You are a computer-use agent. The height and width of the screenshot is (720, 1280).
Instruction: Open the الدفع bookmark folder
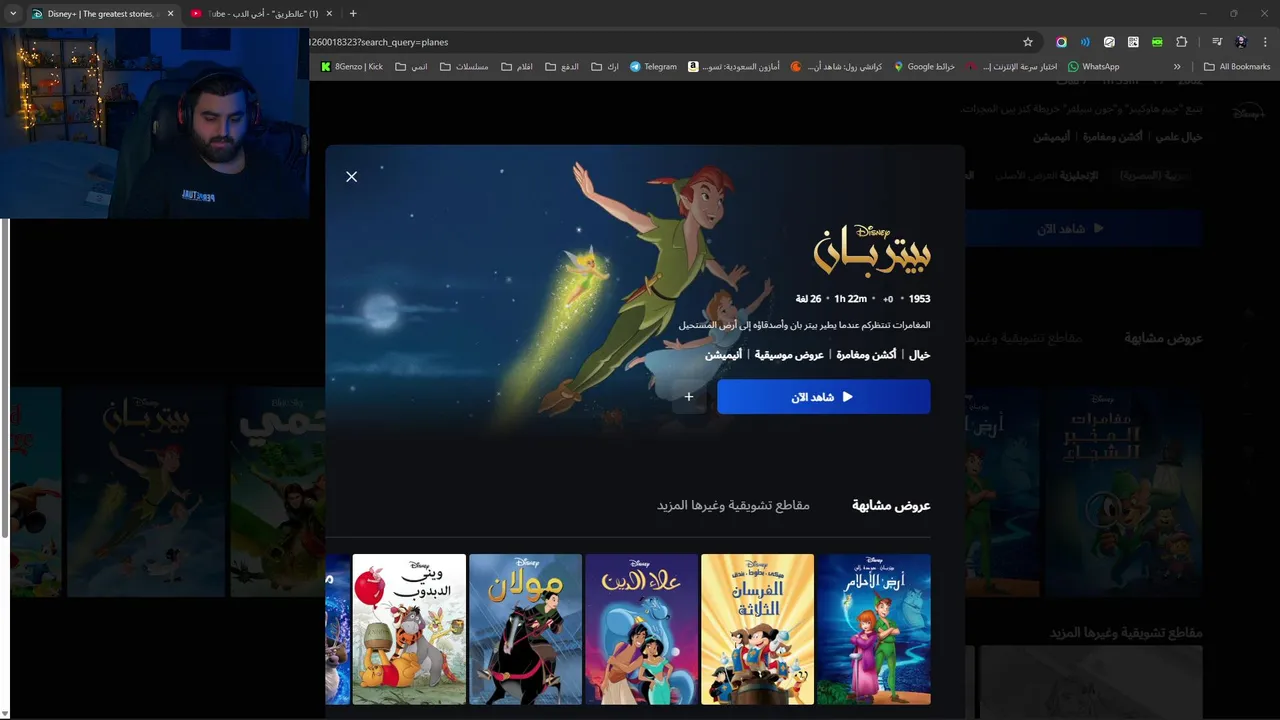pos(562,67)
